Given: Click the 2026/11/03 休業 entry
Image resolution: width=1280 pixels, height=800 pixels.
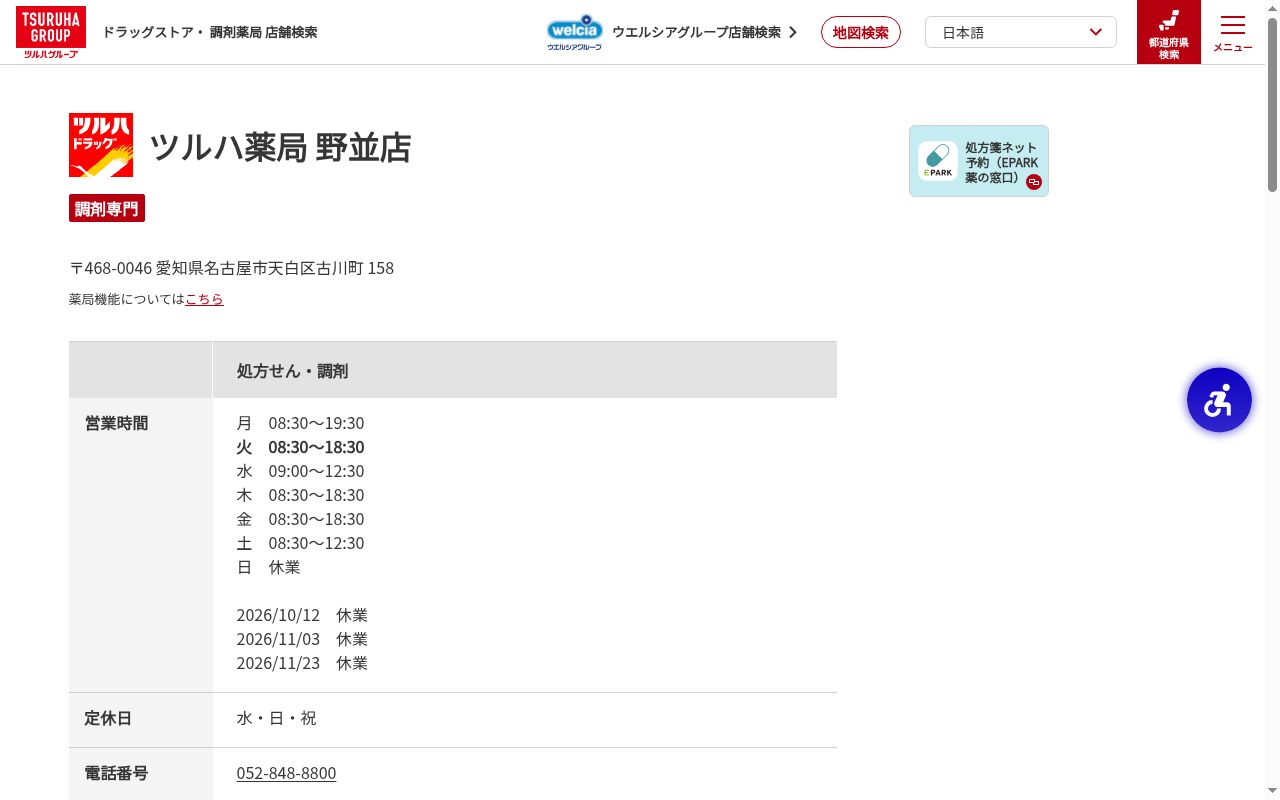Looking at the screenshot, I should (302, 639).
